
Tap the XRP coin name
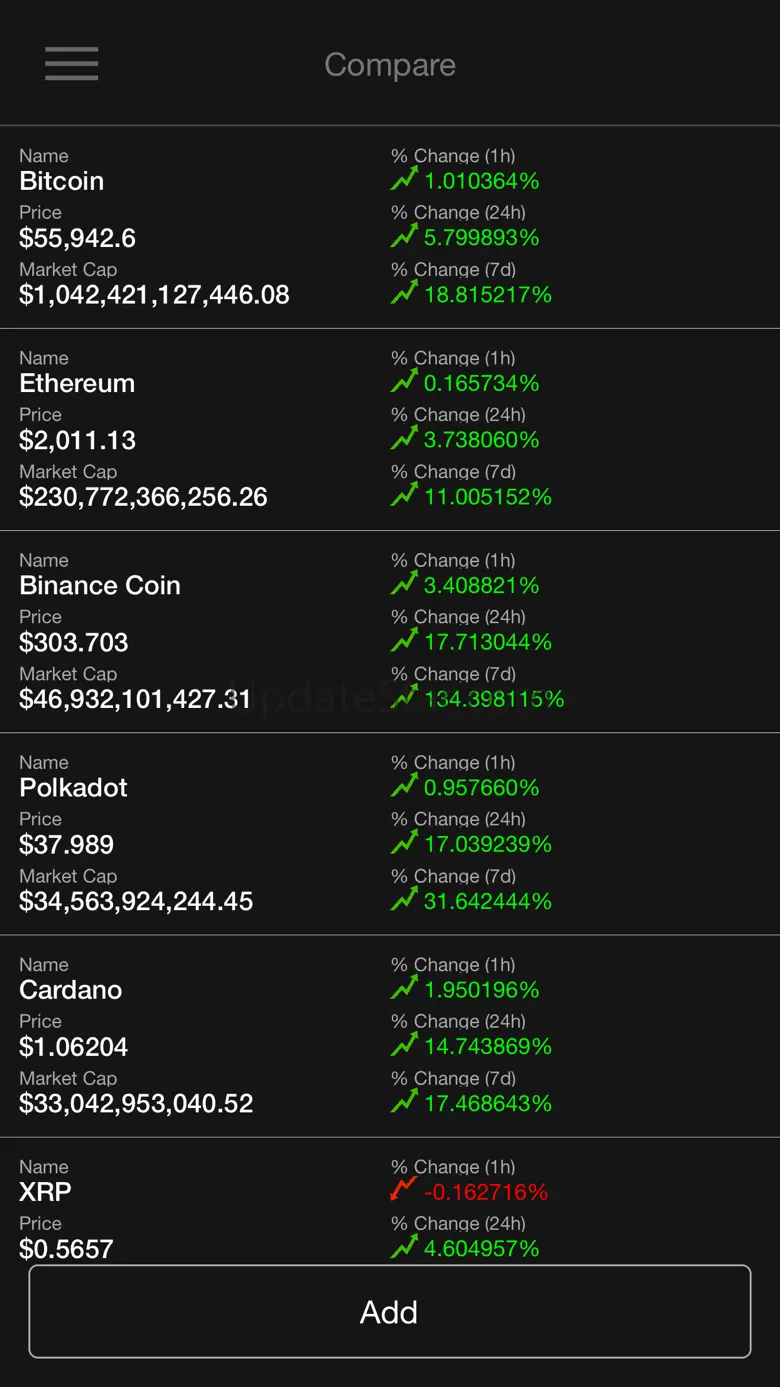(x=46, y=1191)
